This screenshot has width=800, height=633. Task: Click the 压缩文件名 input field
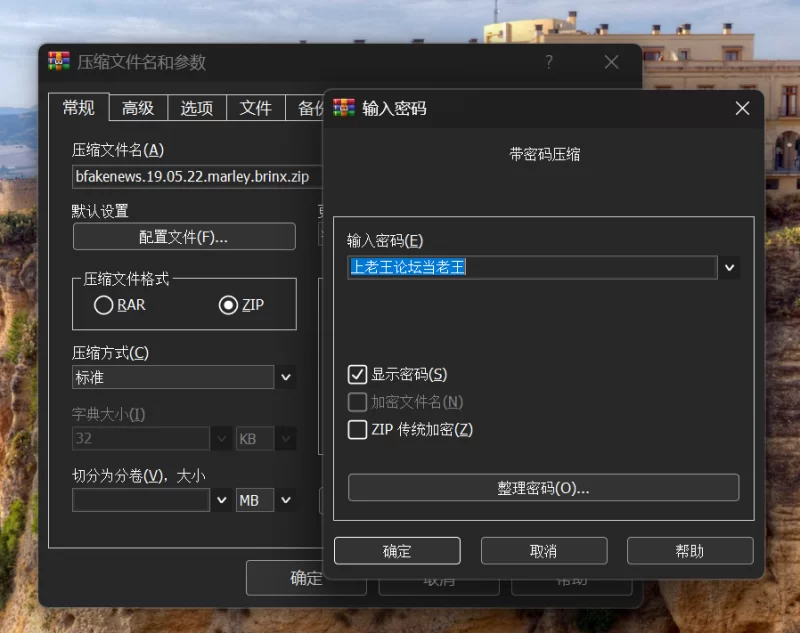(x=197, y=176)
